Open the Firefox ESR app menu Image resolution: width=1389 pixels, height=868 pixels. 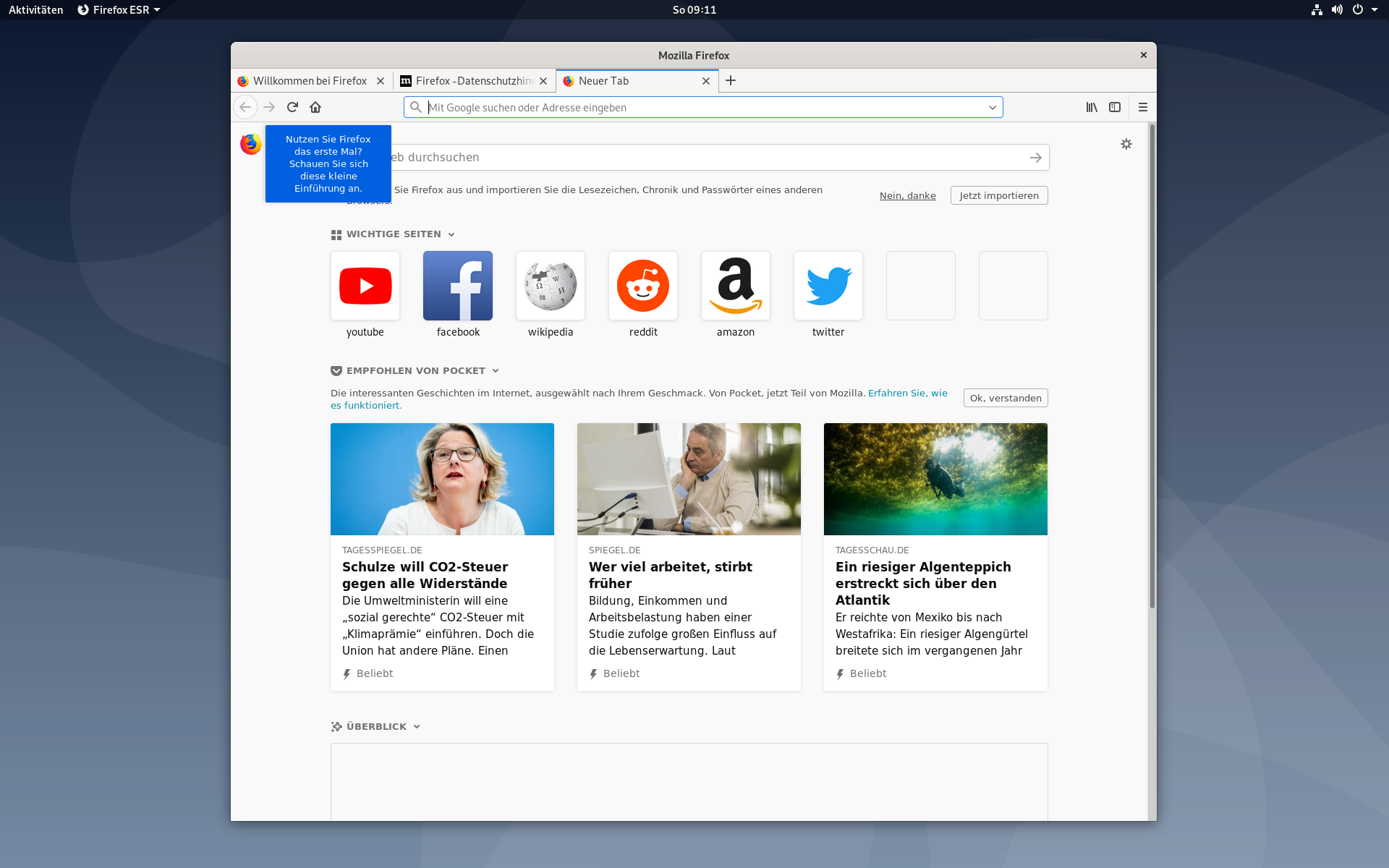(x=119, y=10)
